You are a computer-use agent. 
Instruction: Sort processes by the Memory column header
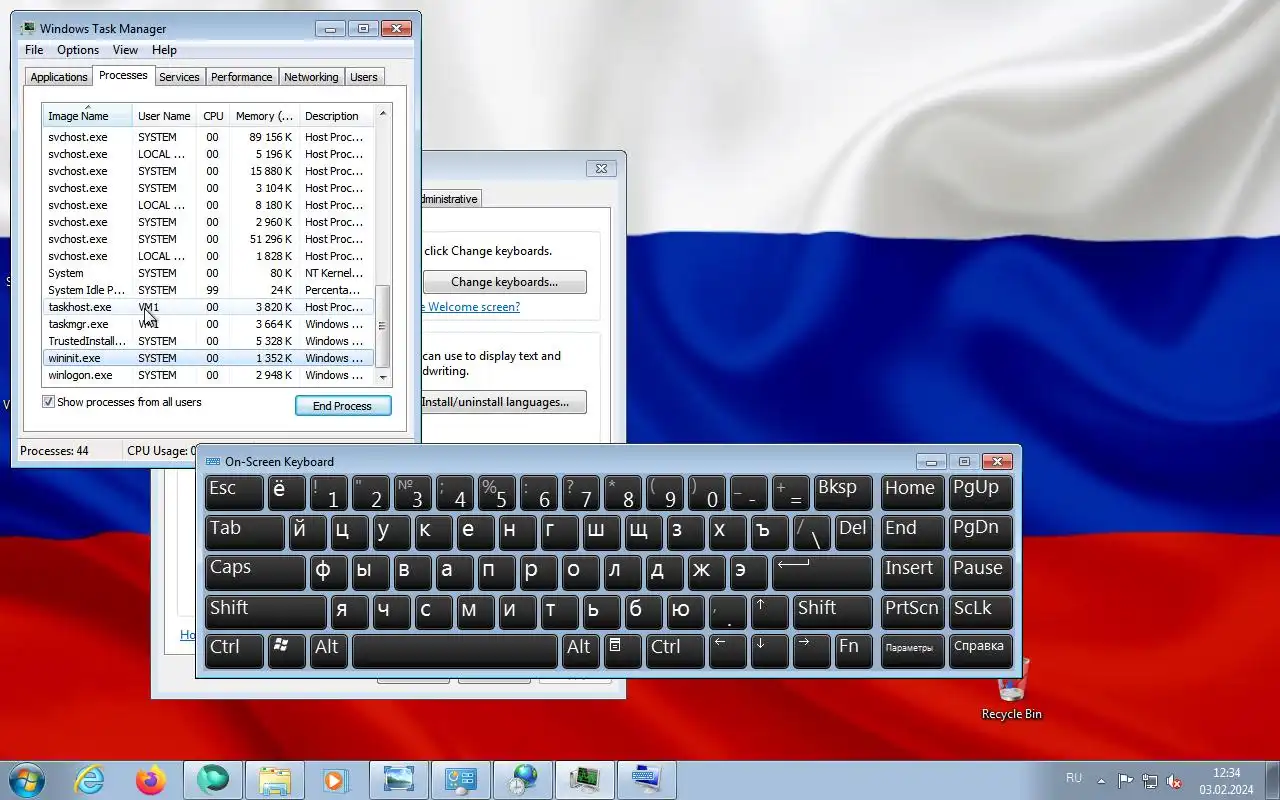coord(264,115)
